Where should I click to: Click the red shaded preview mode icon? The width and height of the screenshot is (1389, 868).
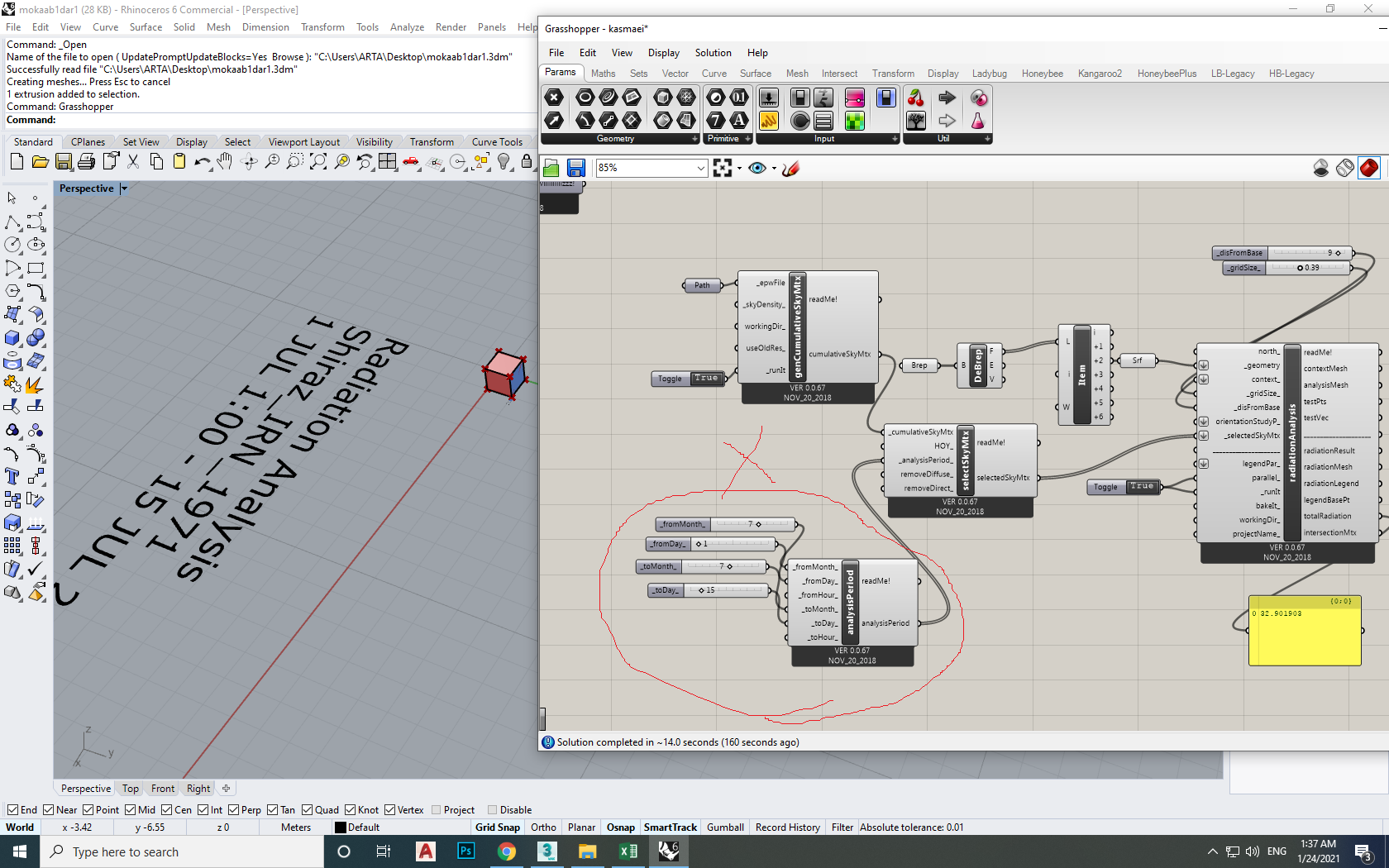[x=1369, y=169]
